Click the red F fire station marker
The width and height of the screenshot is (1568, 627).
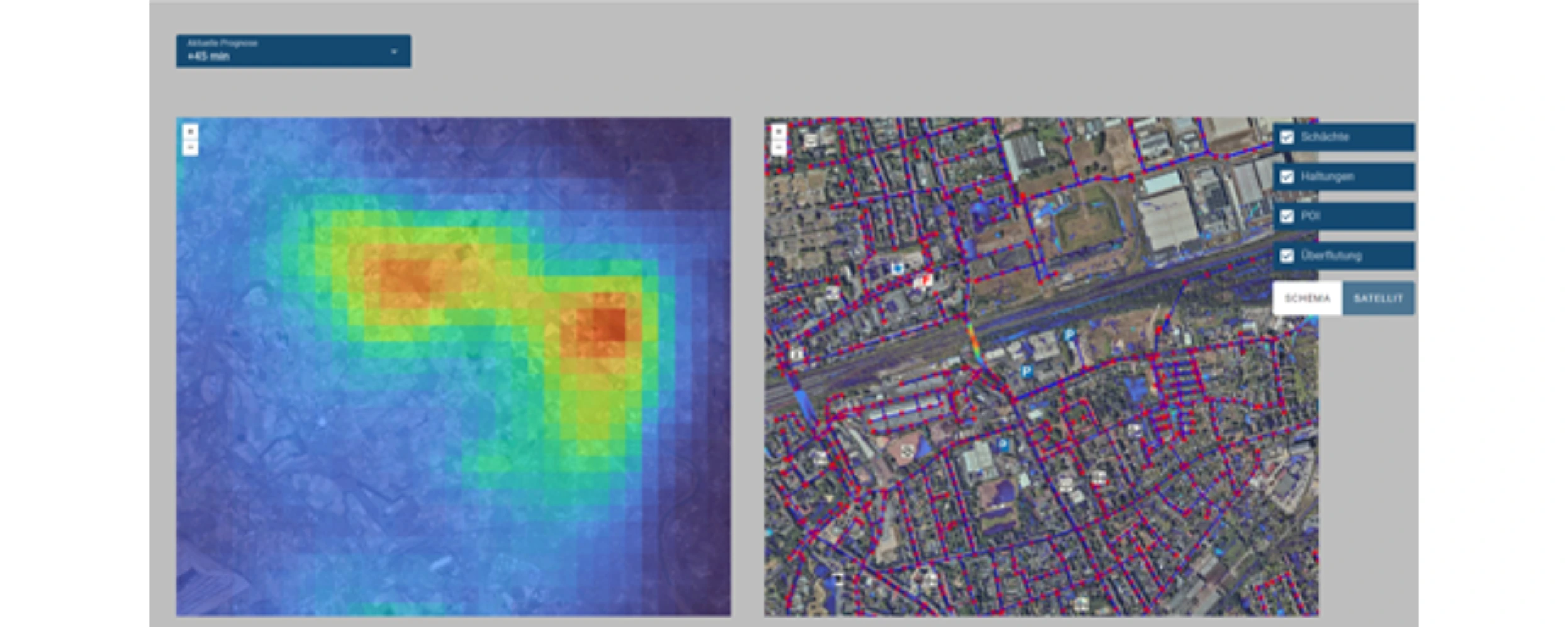(924, 280)
